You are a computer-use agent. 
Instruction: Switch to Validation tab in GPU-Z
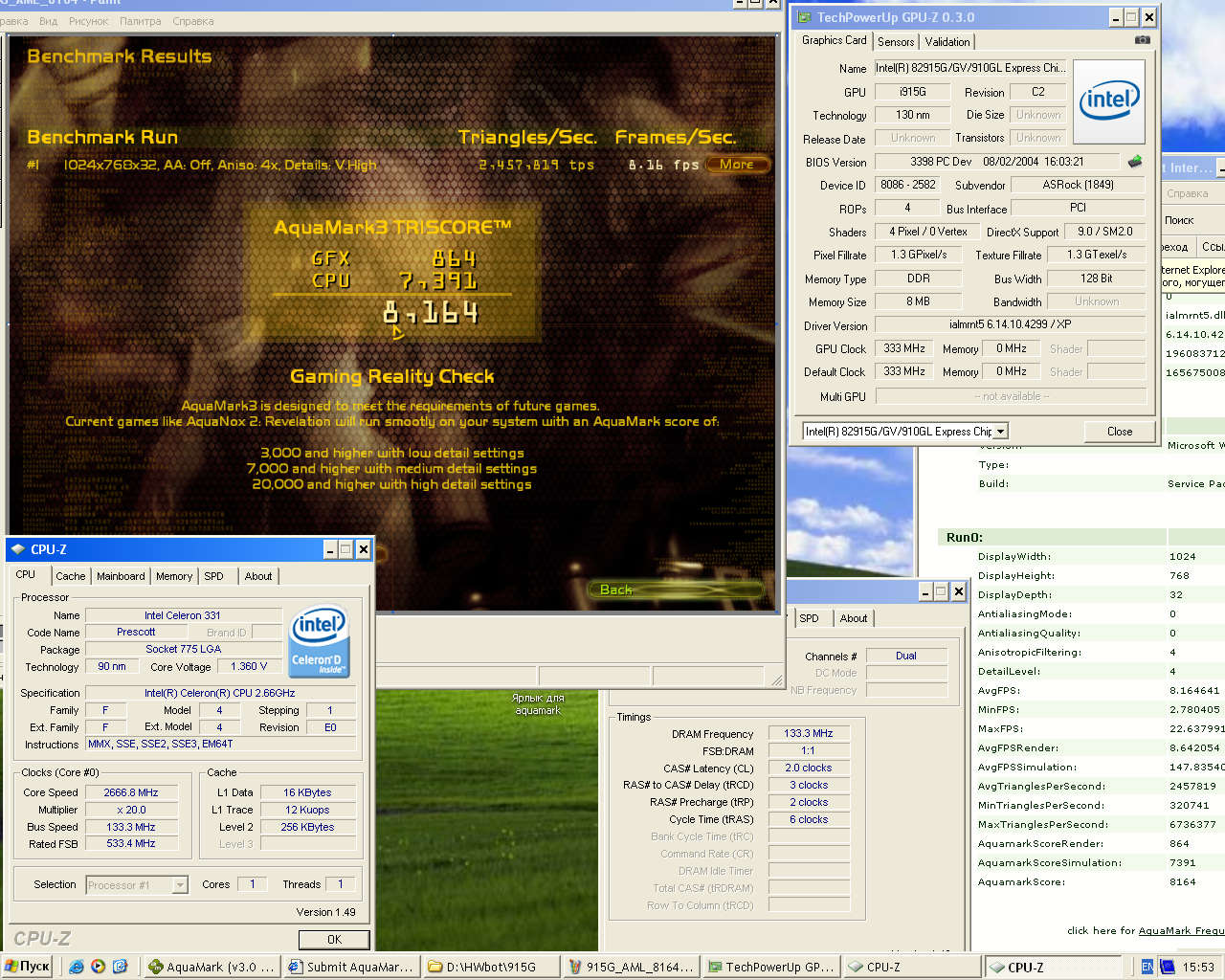(947, 42)
